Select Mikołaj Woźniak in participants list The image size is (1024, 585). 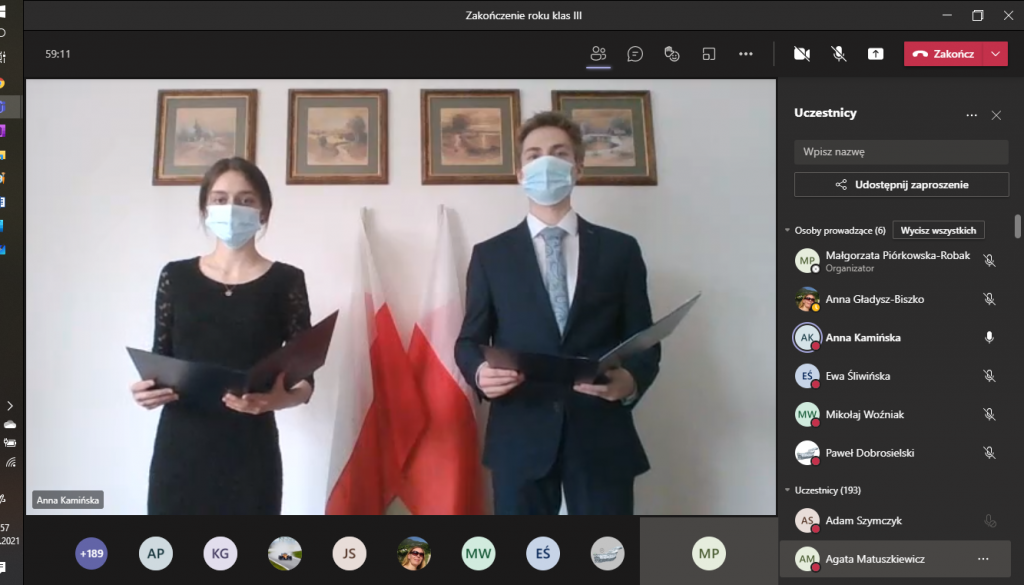865,414
